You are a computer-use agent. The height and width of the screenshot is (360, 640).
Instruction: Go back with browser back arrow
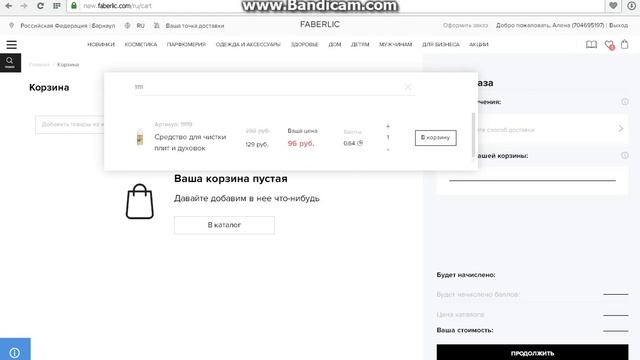[x=9, y=6]
